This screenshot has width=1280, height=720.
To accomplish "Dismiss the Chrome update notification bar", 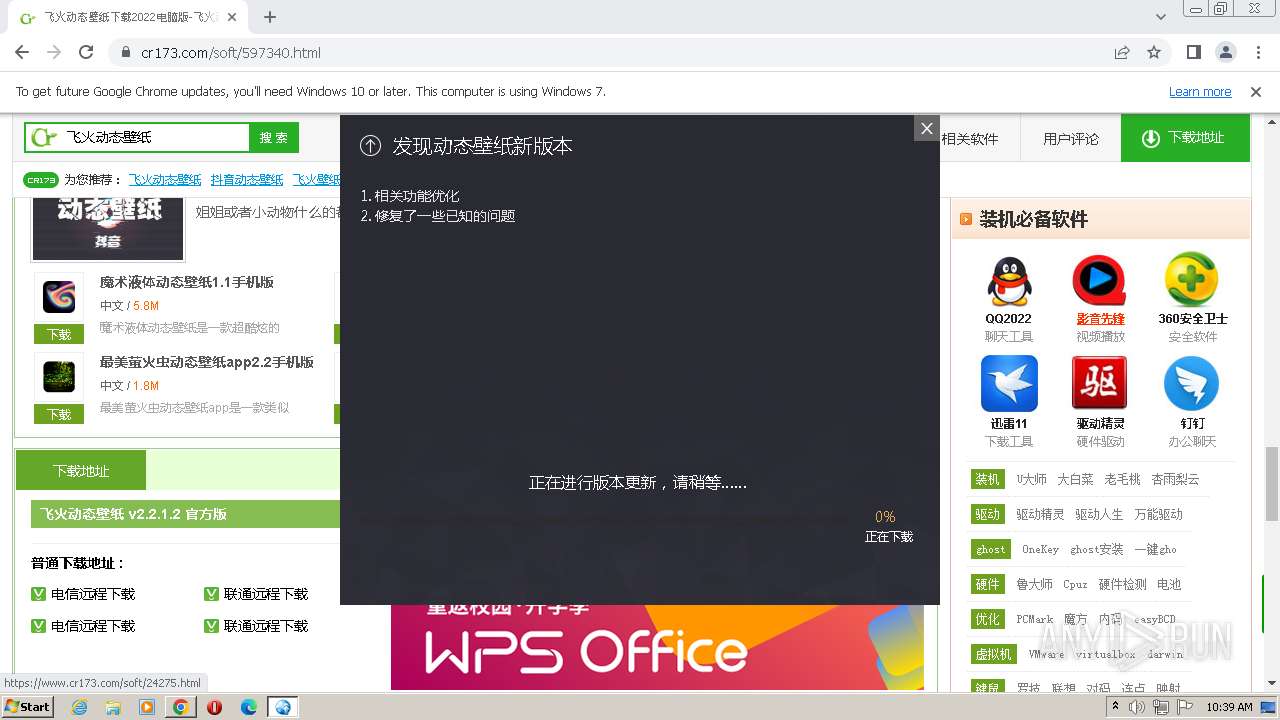I will click(1256, 91).
